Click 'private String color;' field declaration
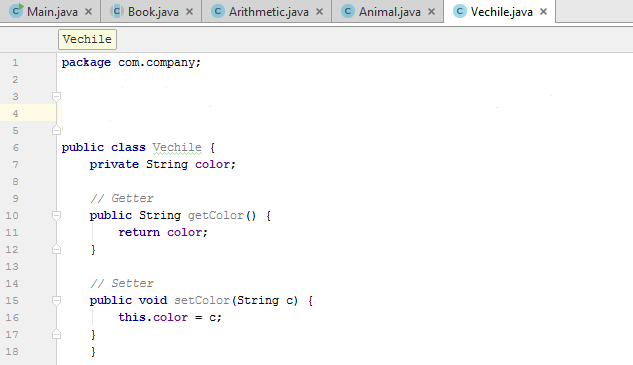The height and width of the screenshot is (365, 633). tap(163, 164)
